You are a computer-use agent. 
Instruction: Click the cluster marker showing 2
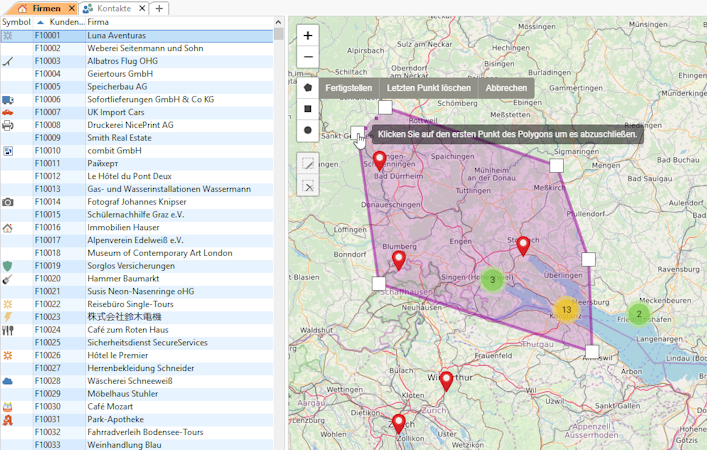[x=638, y=314]
